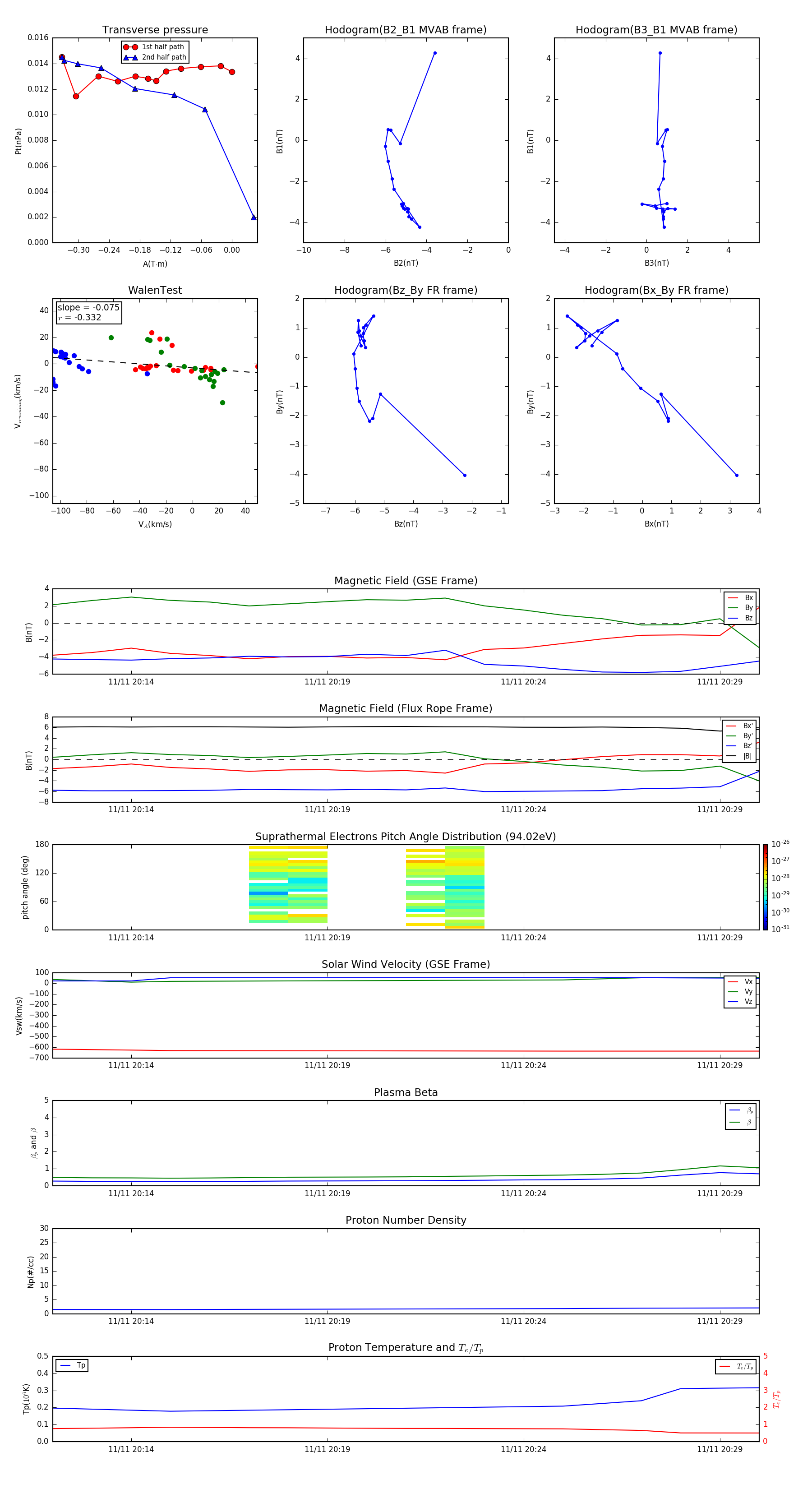This screenshot has height=1489, width=812.
Task: Click the "Transverse pressure" plot title
Action: click(x=155, y=30)
